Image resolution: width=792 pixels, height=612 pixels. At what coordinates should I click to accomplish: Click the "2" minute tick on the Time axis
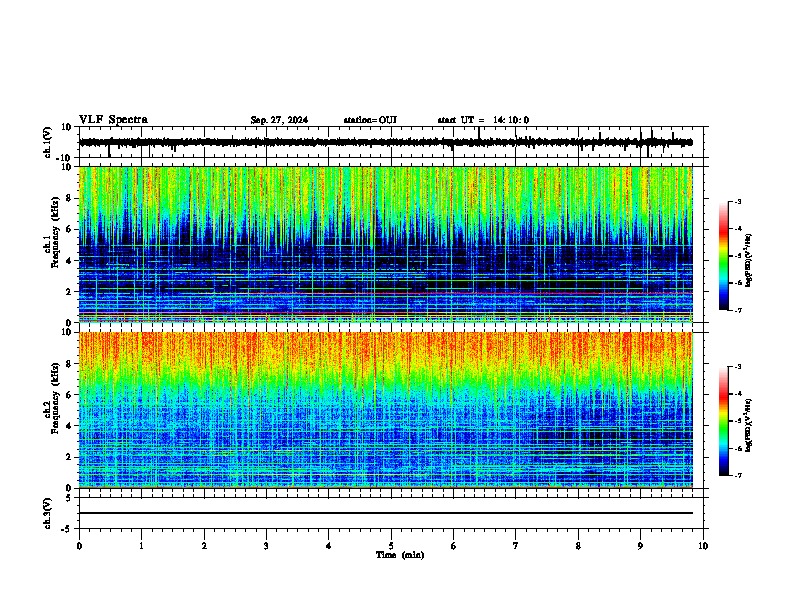(204, 546)
